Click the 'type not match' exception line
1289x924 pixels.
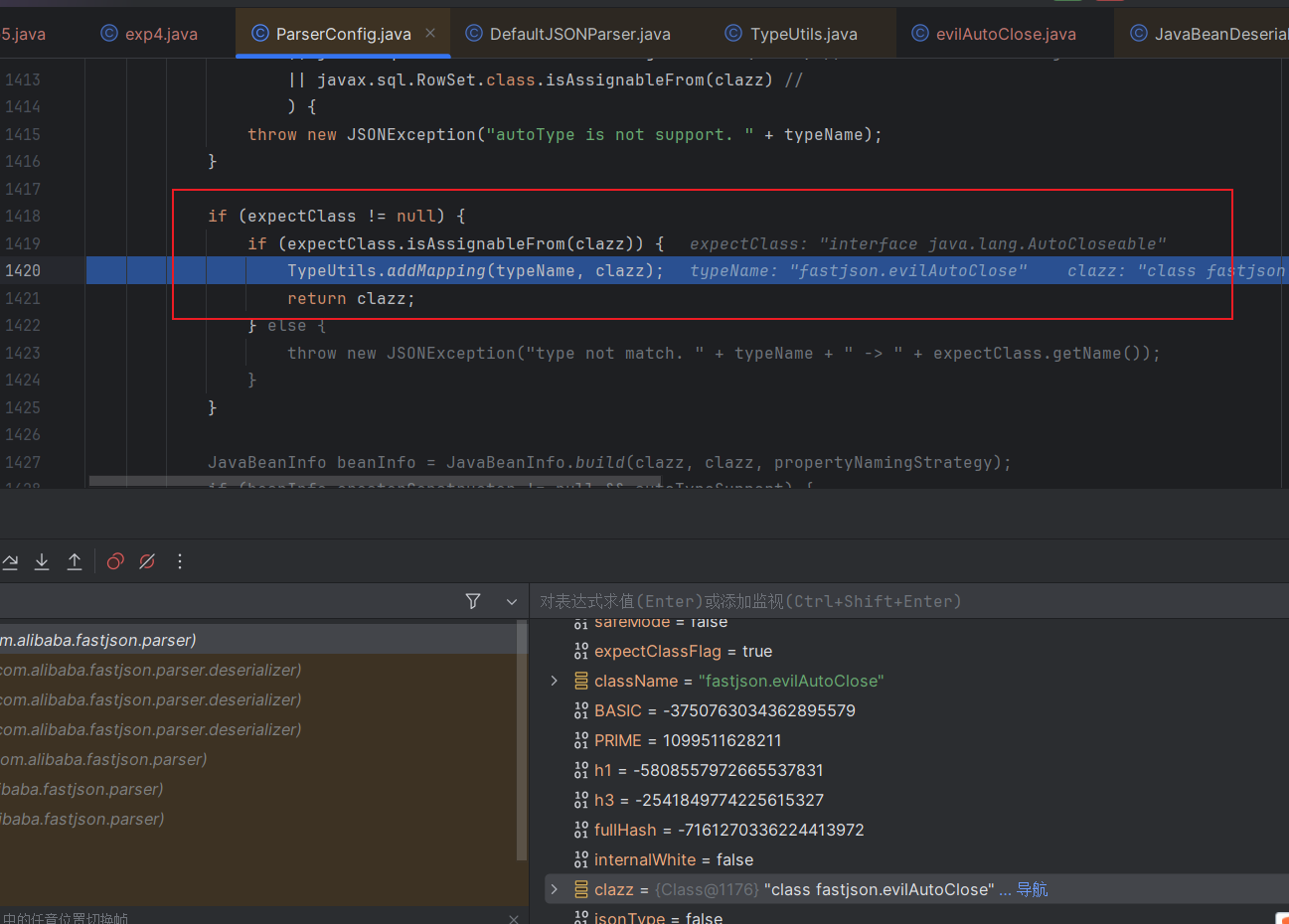click(724, 353)
